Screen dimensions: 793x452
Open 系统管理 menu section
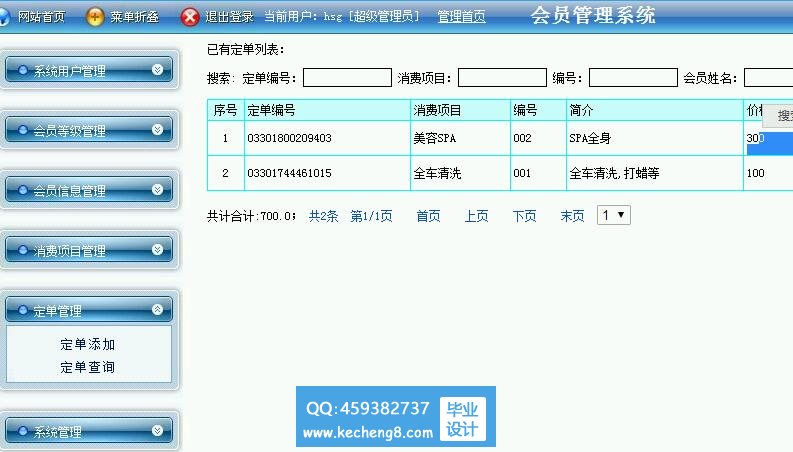(89, 430)
